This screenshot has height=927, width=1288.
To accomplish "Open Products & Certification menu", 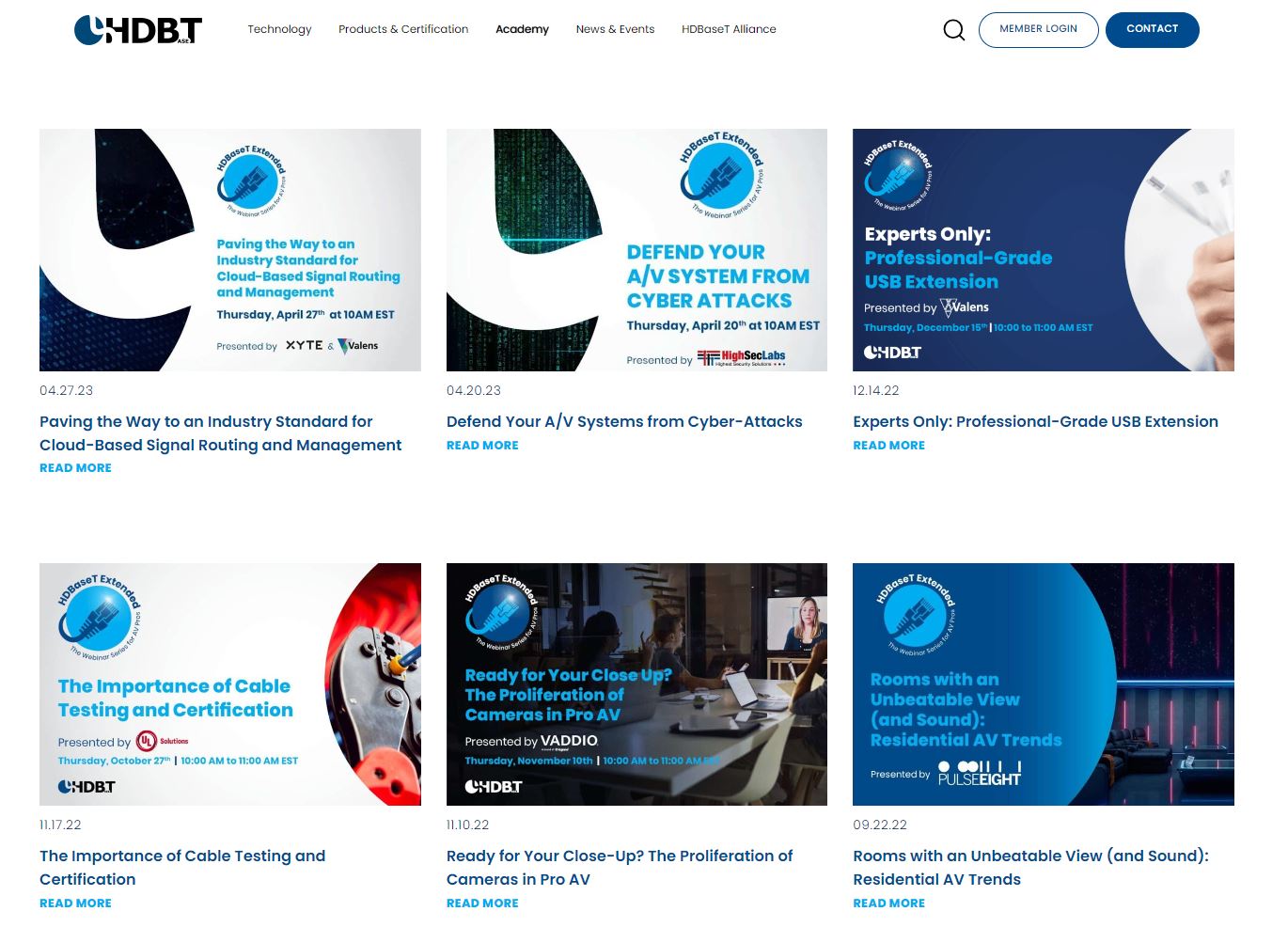I will [x=402, y=29].
